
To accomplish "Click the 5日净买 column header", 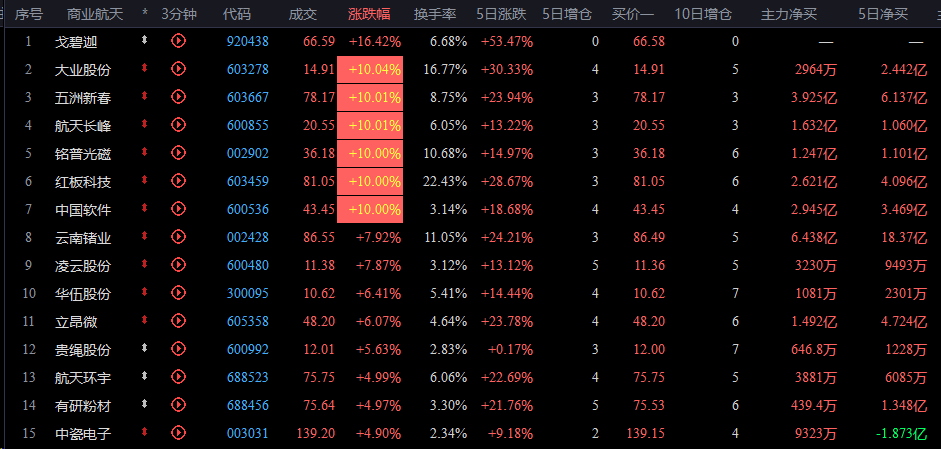I will pyautogui.click(x=883, y=14).
